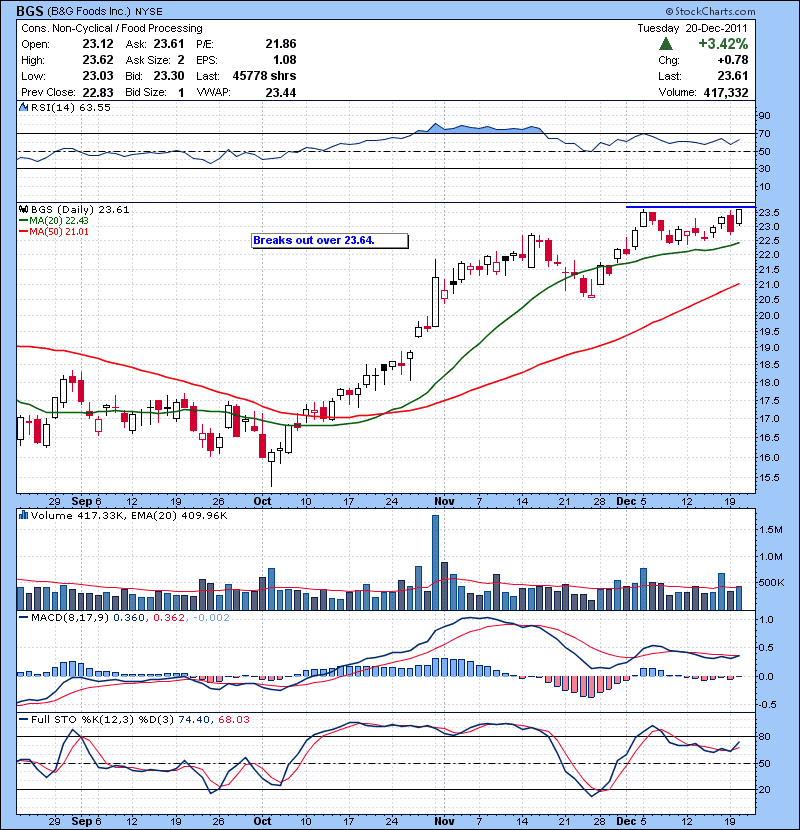800x830 pixels.
Task: Click the Bid price 23.30
Action: pyautogui.click(x=169, y=76)
